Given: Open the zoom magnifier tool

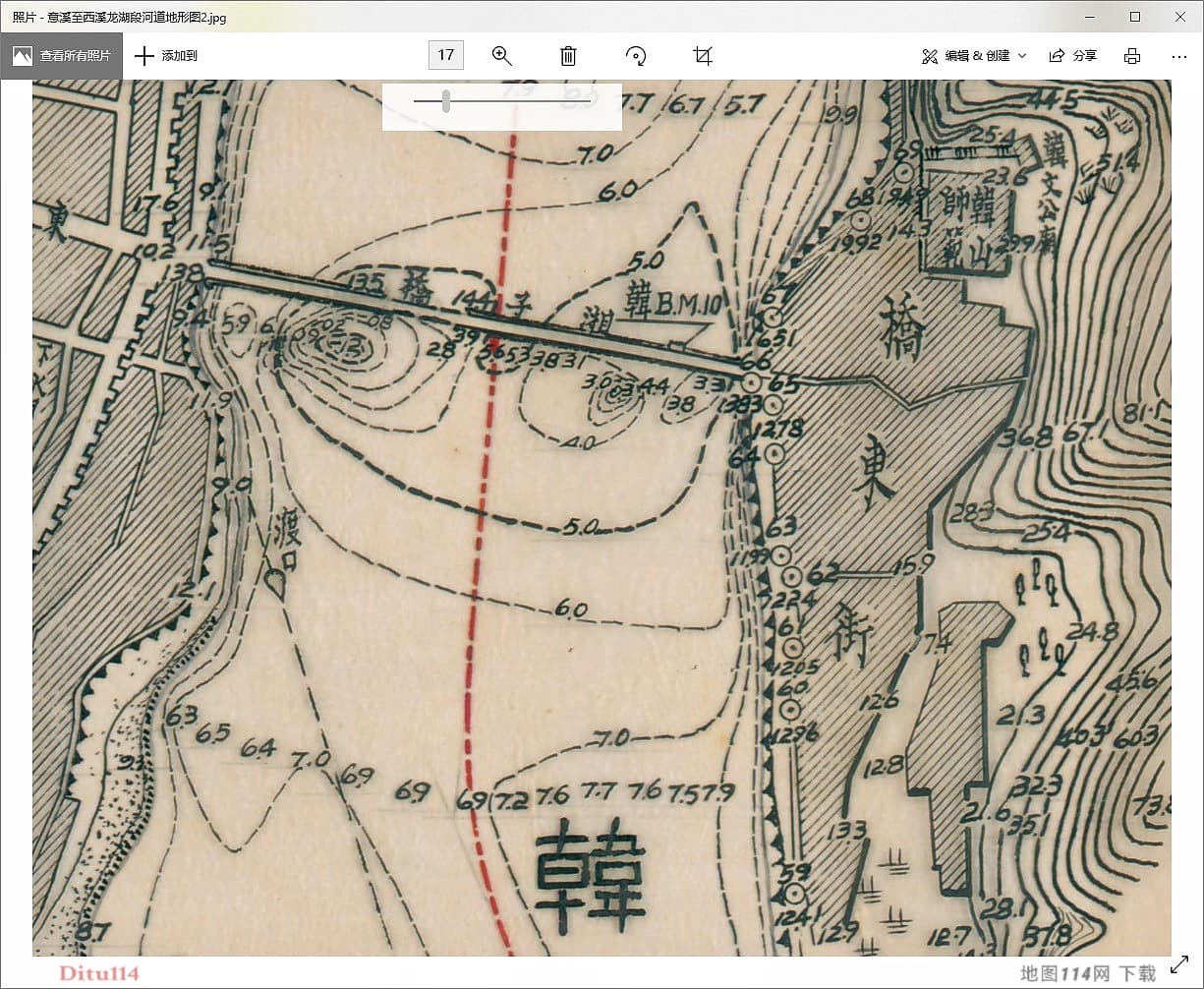Looking at the screenshot, I should [502, 55].
